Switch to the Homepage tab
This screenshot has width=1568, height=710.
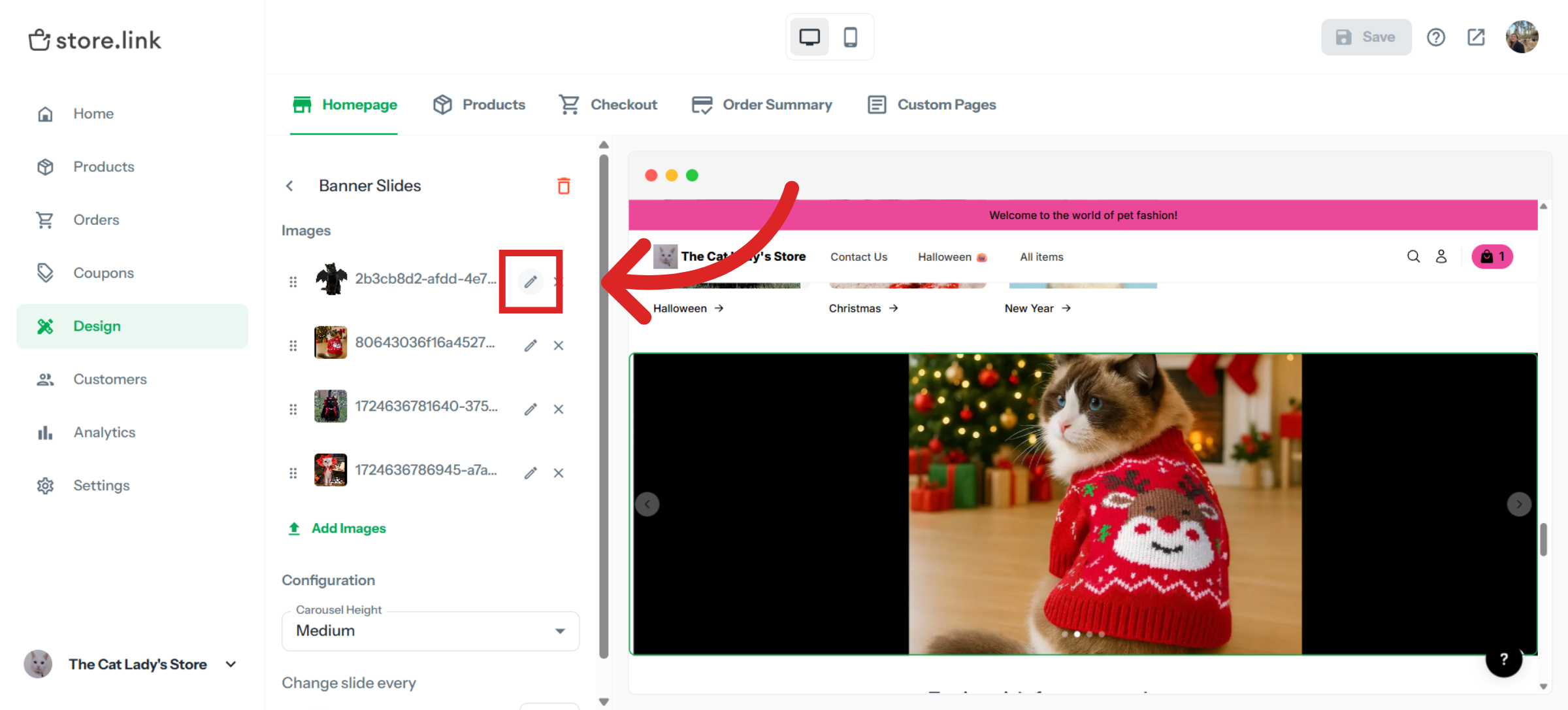pyautogui.click(x=344, y=105)
